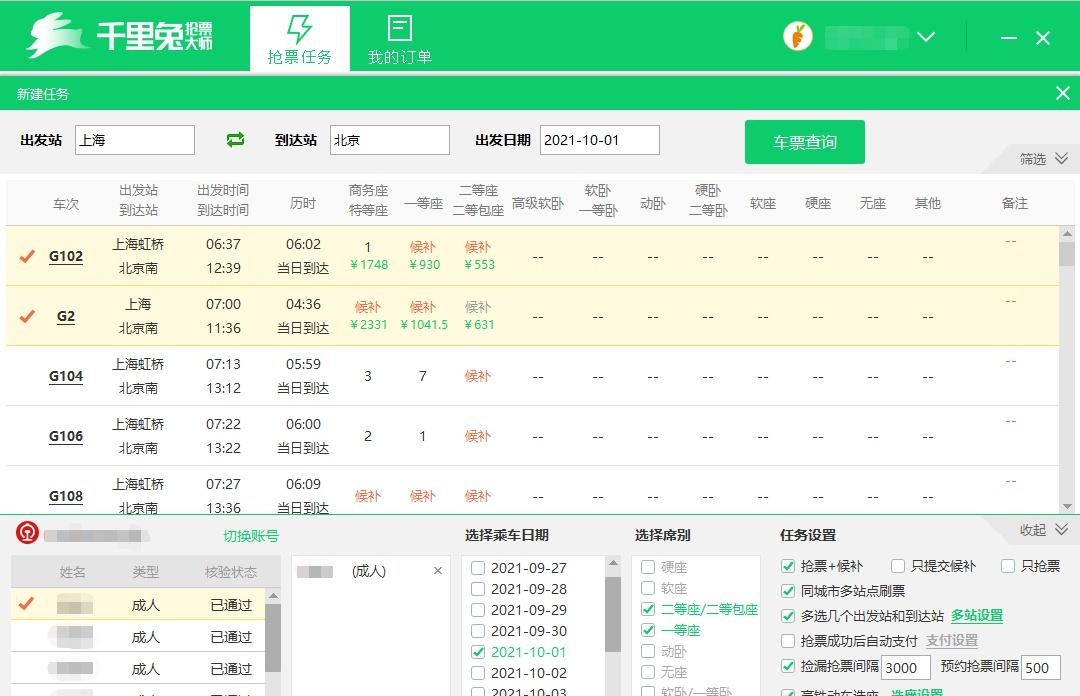Image resolution: width=1080 pixels, height=696 pixels.
Task: Uncheck 二等座/二等包座 seat type
Action: point(647,609)
